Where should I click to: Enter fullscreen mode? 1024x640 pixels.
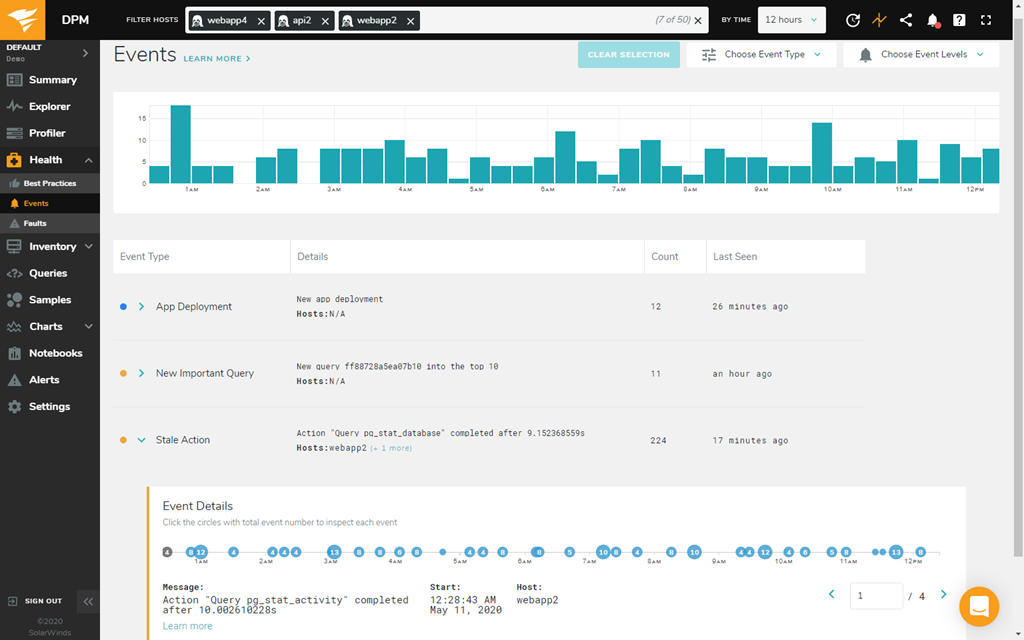[985, 19]
